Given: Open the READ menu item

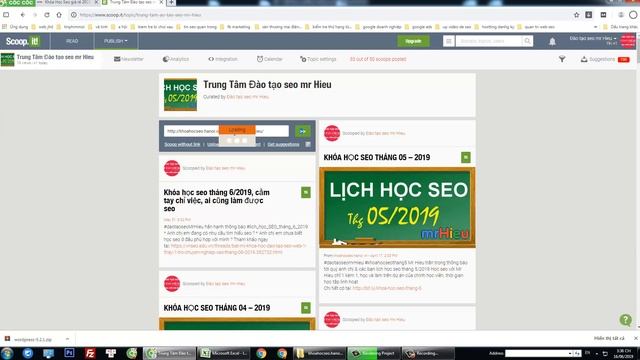Looking at the screenshot, I should [72, 41].
